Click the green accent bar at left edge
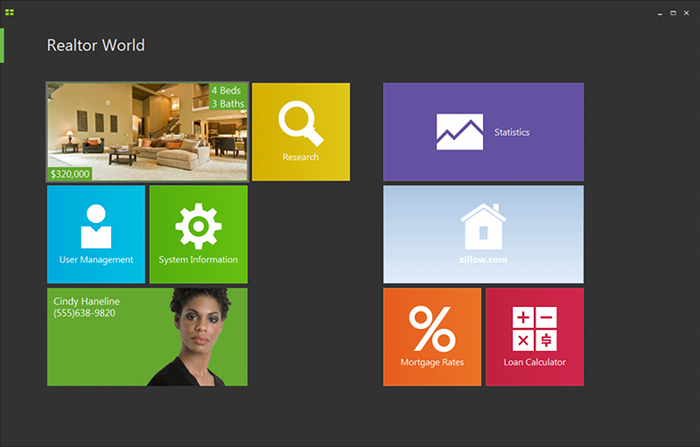Image resolution: width=700 pixels, height=447 pixels. [2, 46]
